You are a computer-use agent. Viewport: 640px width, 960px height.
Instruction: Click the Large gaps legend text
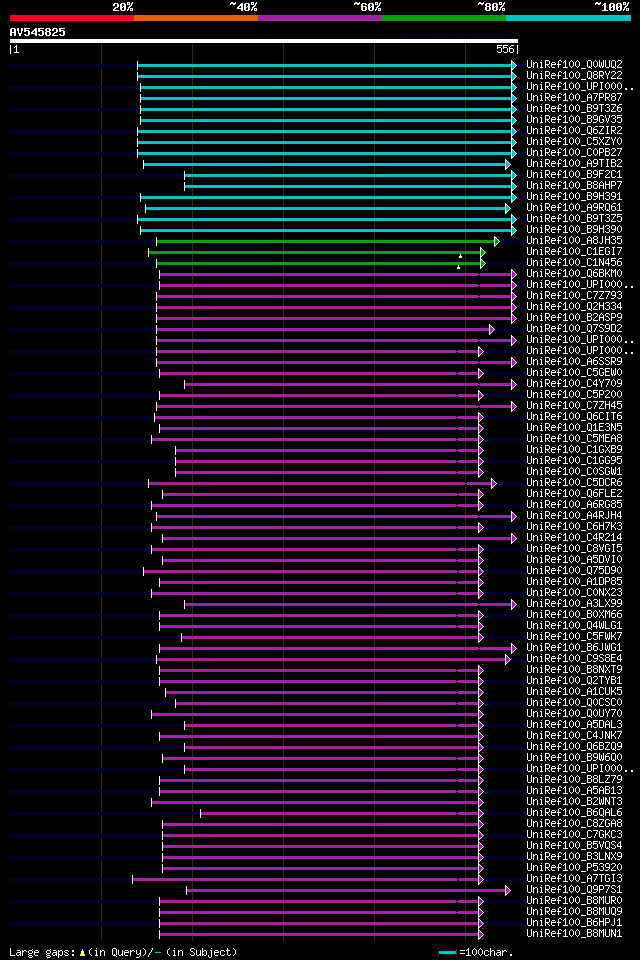coord(123,952)
